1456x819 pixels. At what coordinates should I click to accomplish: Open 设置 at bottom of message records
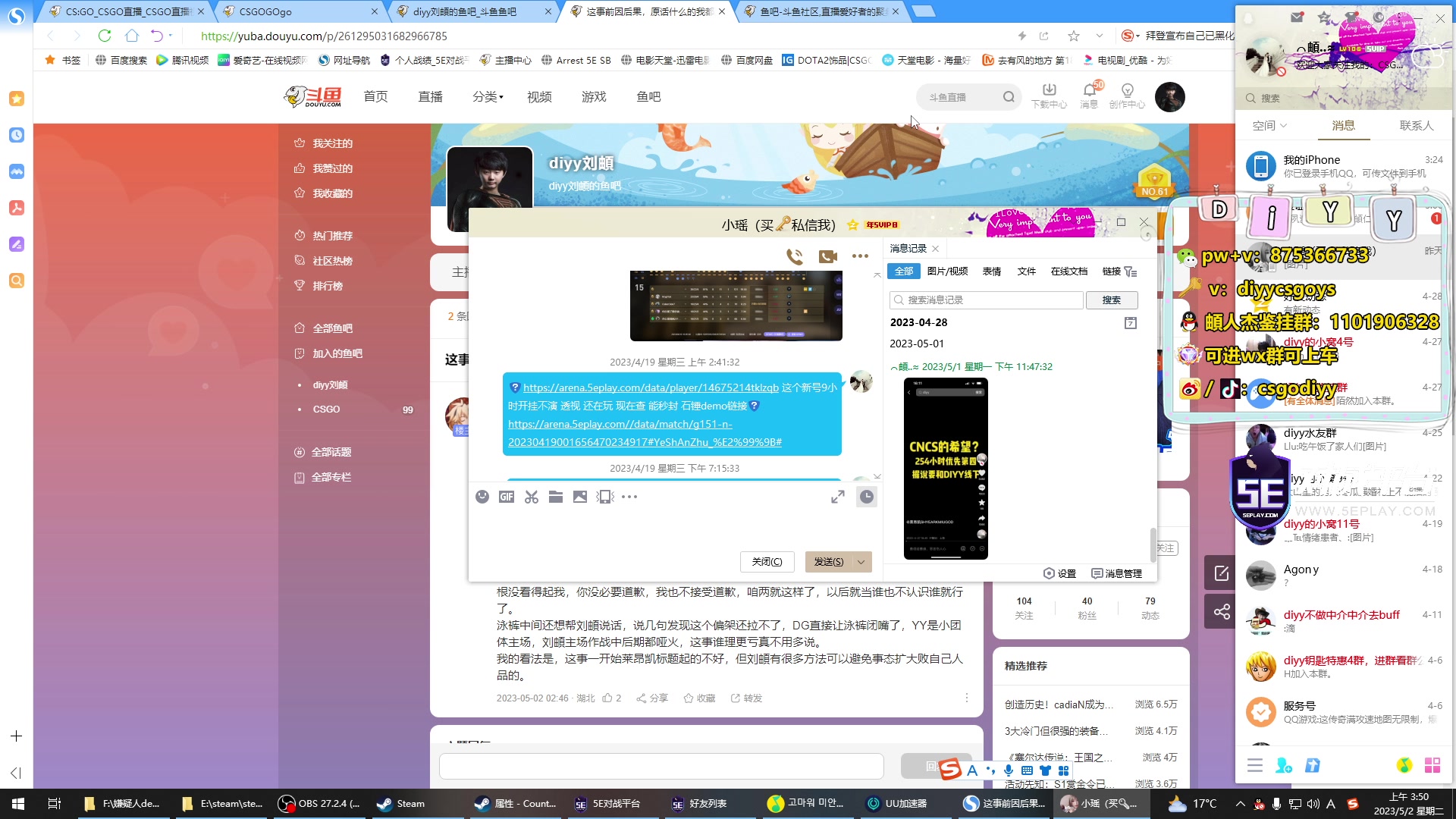point(1059,573)
